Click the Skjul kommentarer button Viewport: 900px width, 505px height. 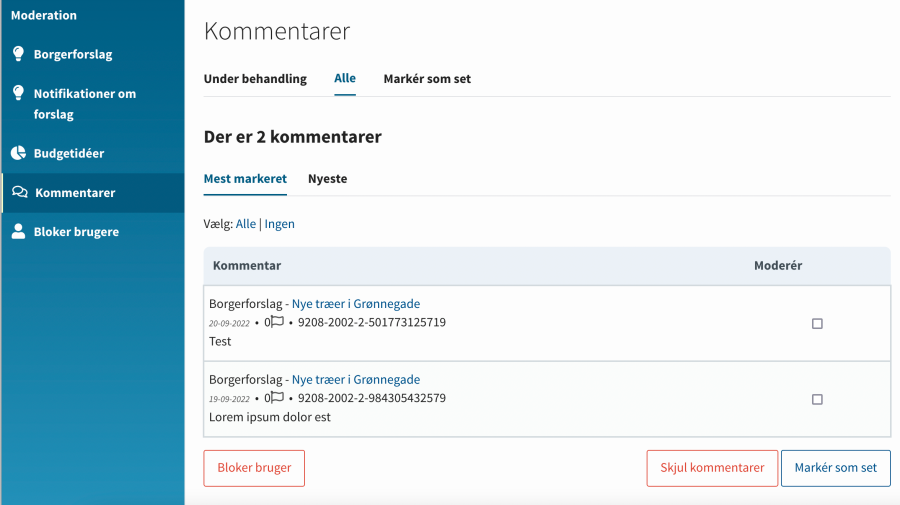pyautogui.click(x=712, y=468)
